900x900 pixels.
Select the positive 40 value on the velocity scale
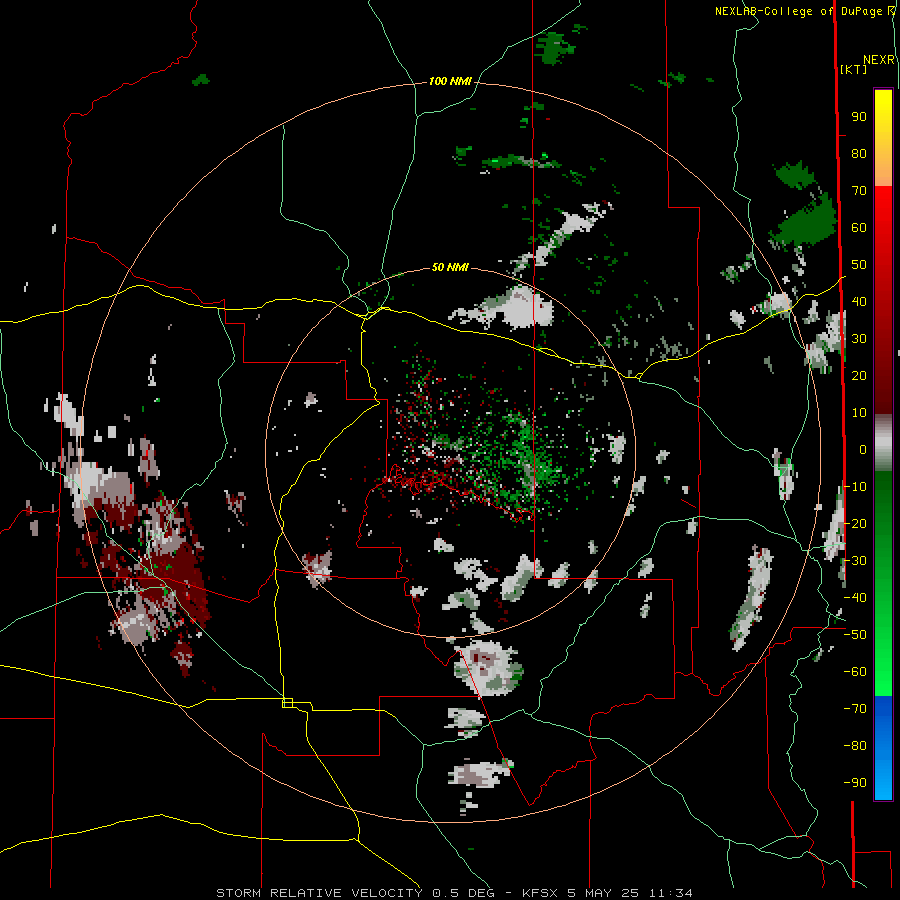coord(859,301)
